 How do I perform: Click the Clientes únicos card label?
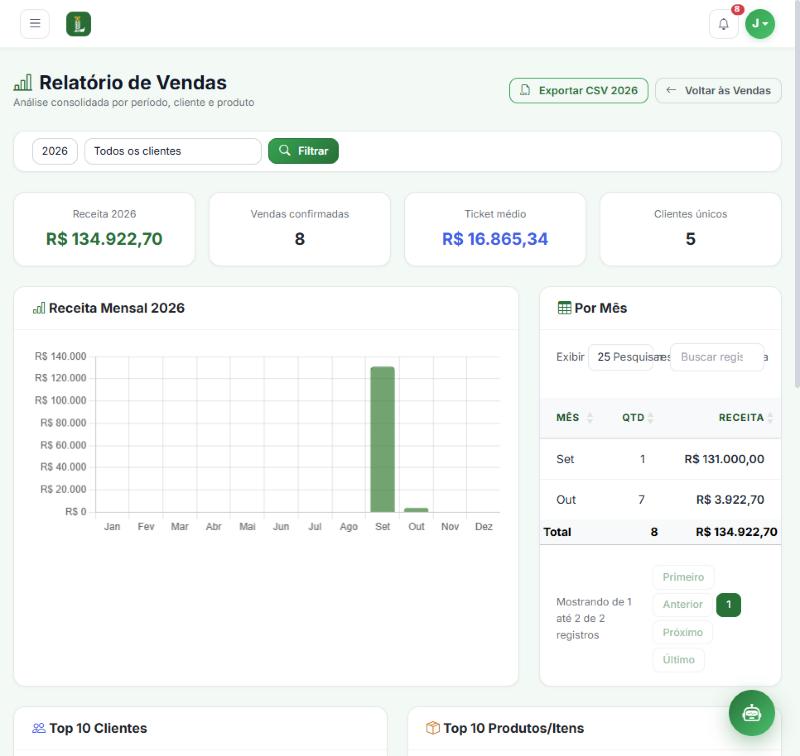point(691,214)
